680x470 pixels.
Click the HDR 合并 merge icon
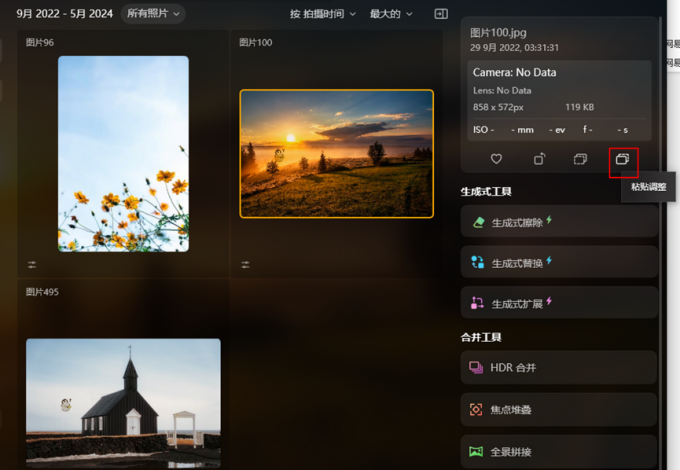pyautogui.click(x=477, y=368)
